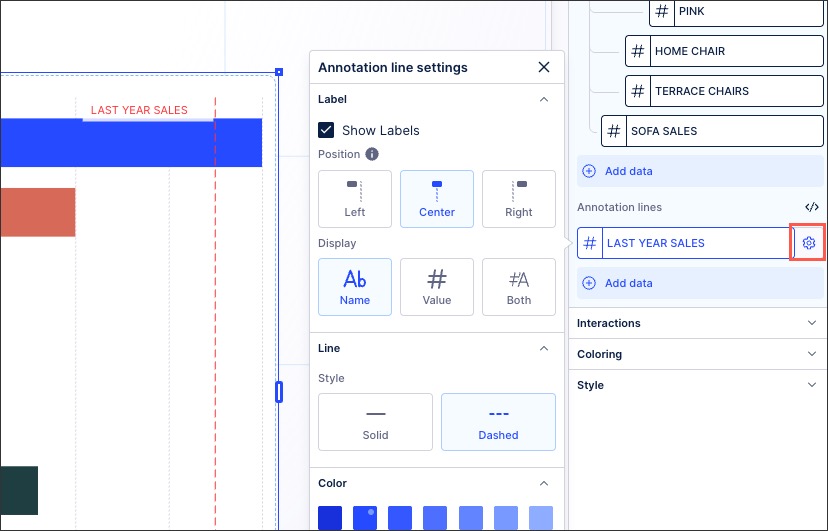
Task: Click plus icon below LAST YEAR SALES annotation
Action: [x=589, y=283]
